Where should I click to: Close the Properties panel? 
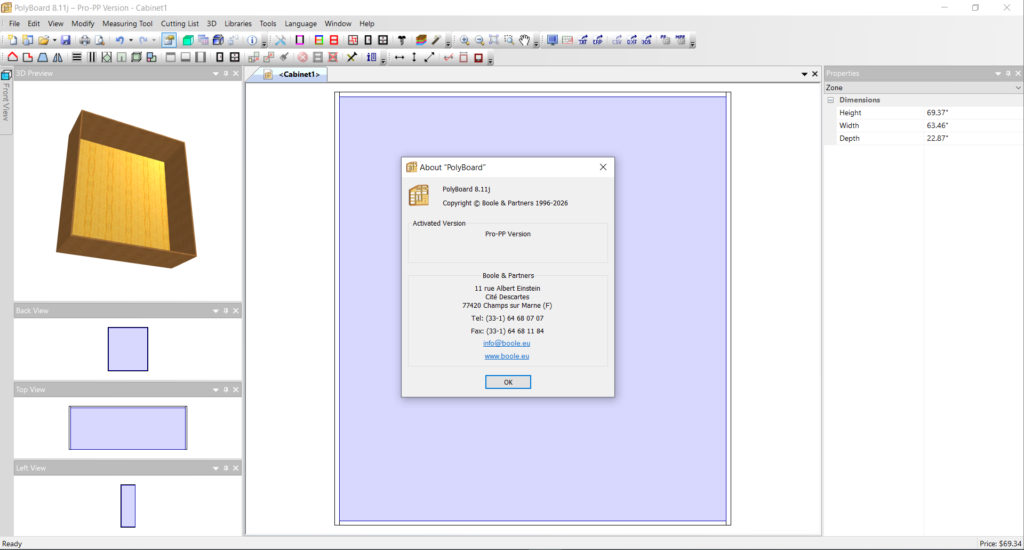coord(1018,74)
